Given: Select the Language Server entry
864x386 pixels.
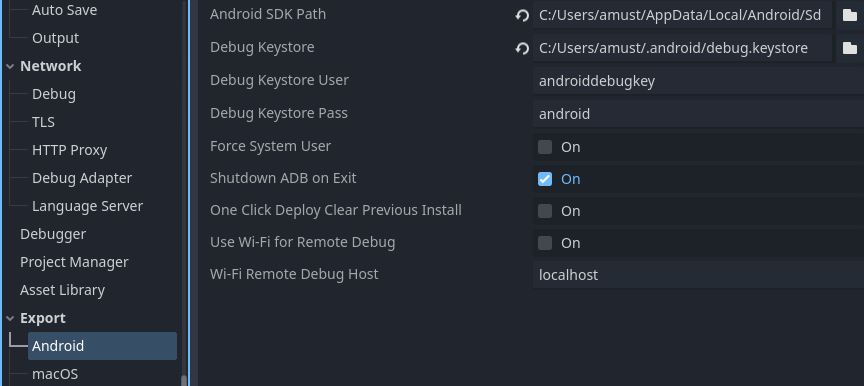Looking at the screenshot, I should (87, 206).
